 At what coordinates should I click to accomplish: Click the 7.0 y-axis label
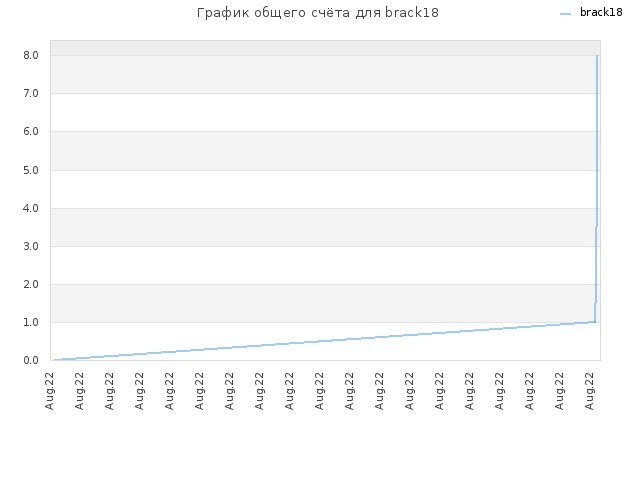click(31, 93)
